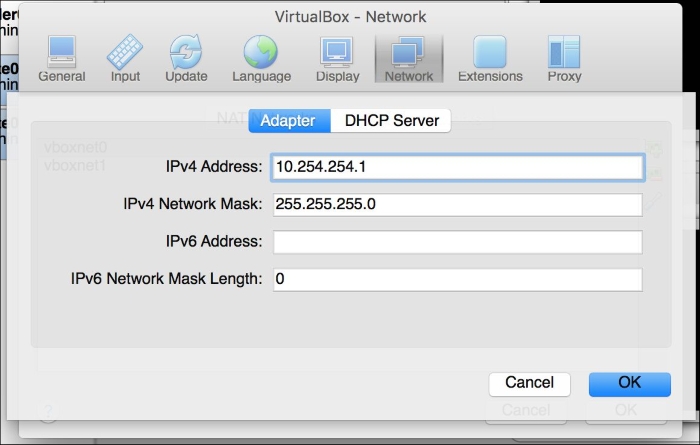
Task: Click the IPv4 Network Mask field
Action: pyautogui.click(x=458, y=204)
